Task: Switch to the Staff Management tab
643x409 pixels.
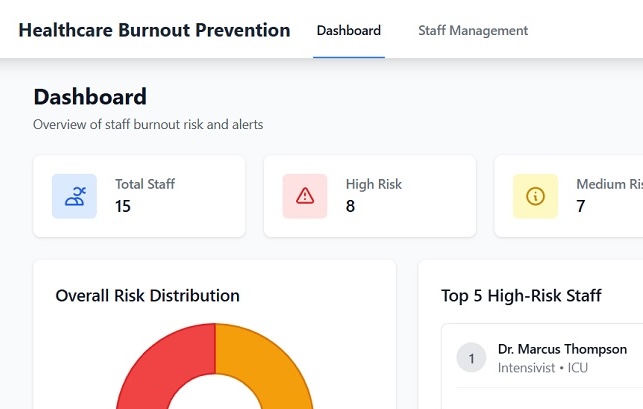Action: 472,30
